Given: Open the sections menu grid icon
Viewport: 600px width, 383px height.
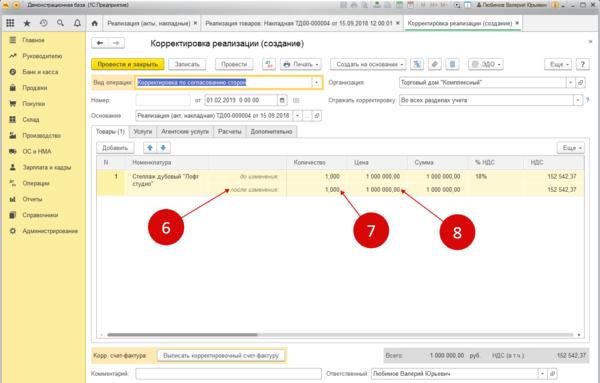Looking at the screenshot, I should (x=10, y=23).
